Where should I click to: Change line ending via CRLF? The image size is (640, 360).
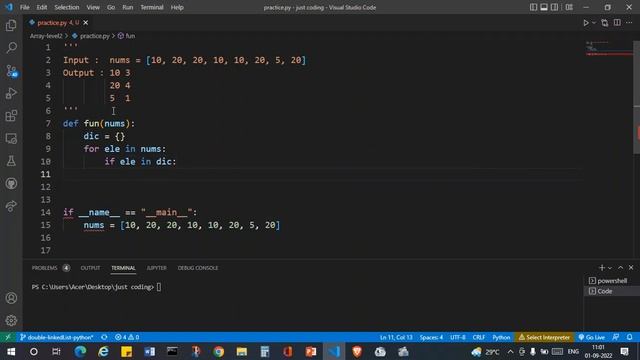tap(479, 338)
